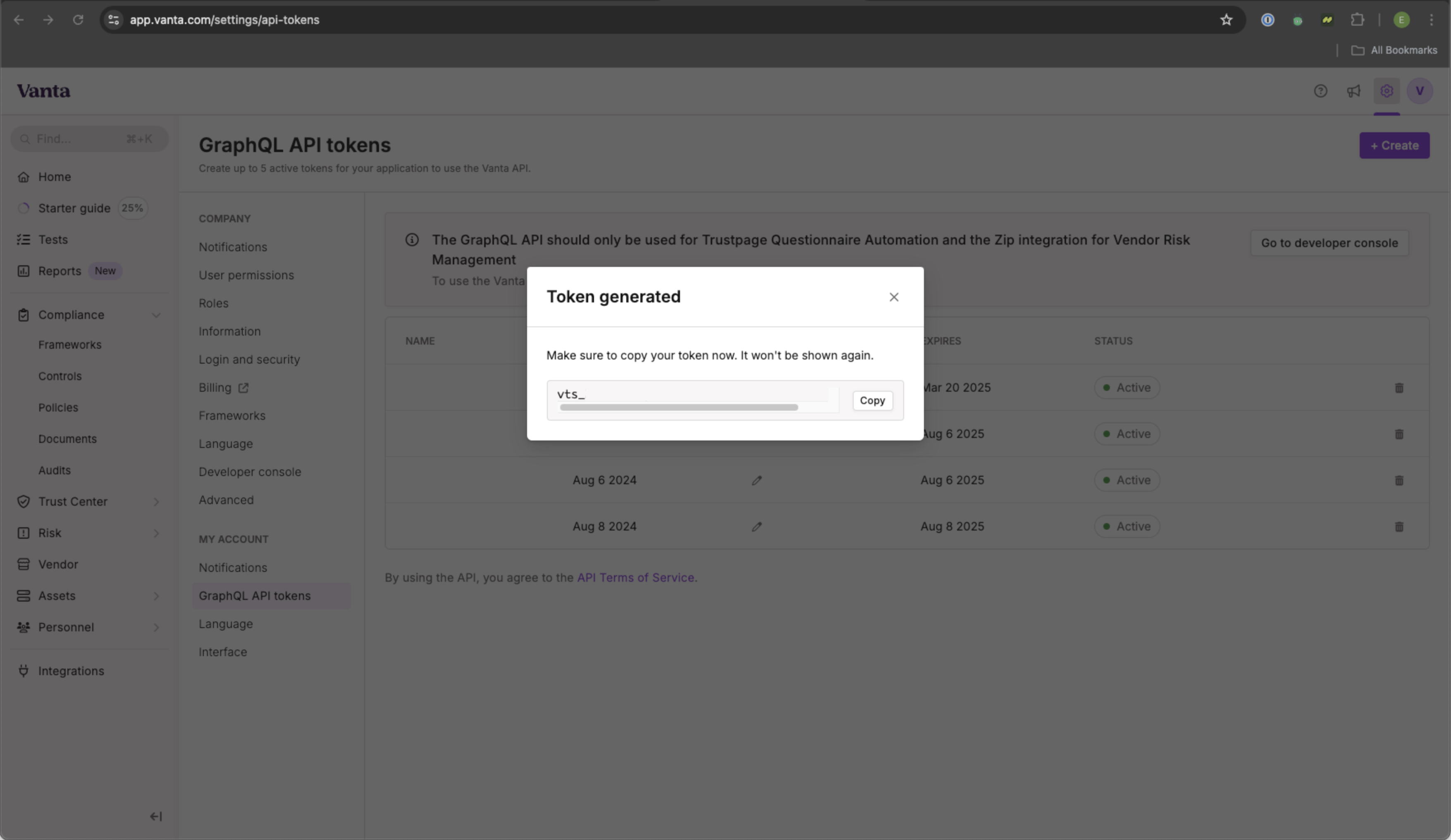Image resolution: width=1451 pixels, height=840 pixels.
Task: Open Billing external link
Action: 223,388
